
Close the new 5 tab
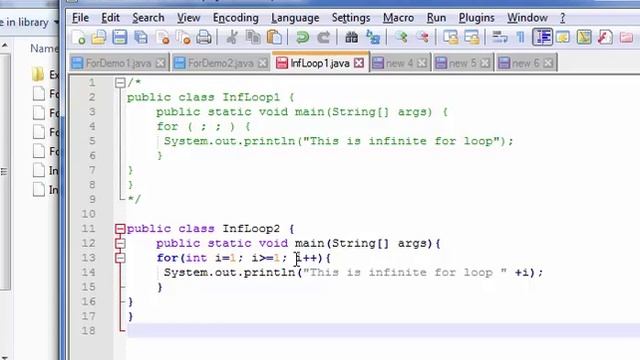(485, 63)
